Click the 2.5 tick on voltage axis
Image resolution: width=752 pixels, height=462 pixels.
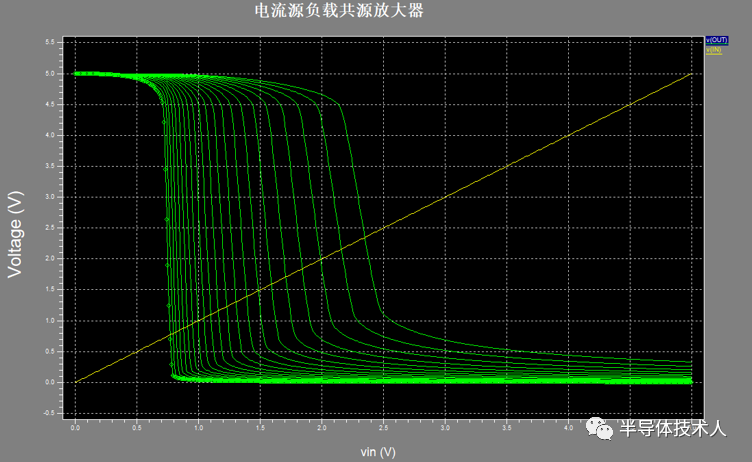tap(50, 227)
